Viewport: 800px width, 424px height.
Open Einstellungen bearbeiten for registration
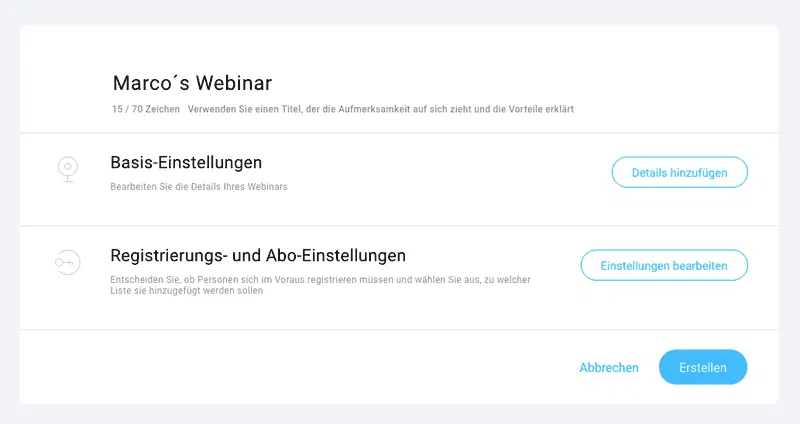[x=664, y=265]
